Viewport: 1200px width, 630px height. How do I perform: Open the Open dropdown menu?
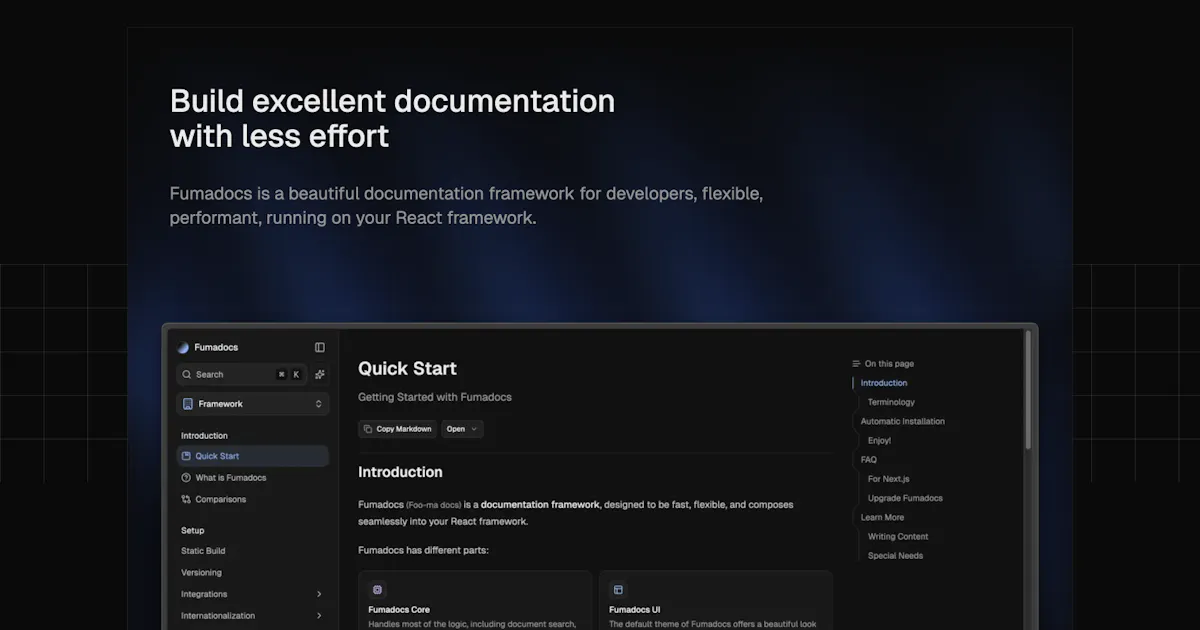(462, 429)
